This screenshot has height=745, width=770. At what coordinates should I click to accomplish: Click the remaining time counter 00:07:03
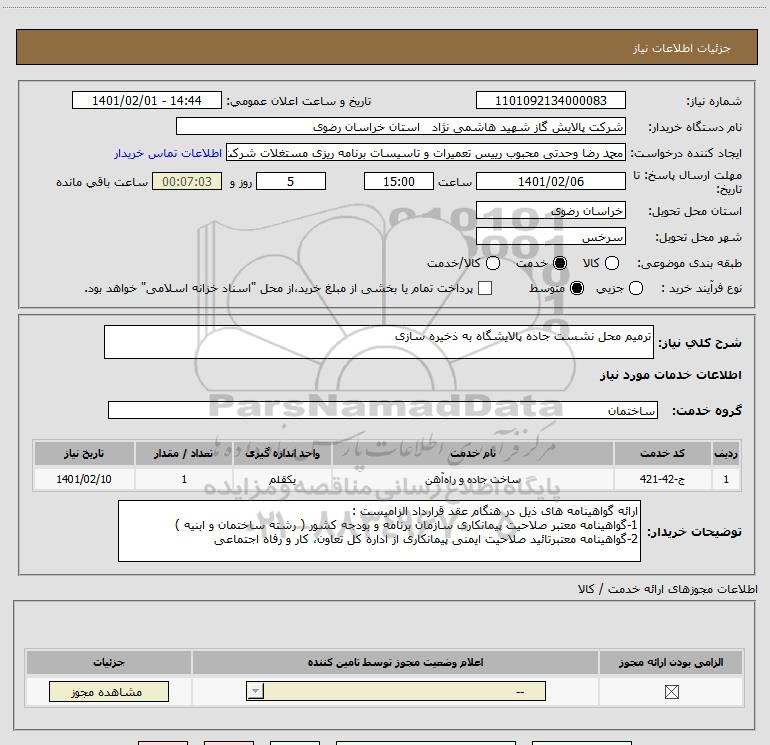coord(187,181)
